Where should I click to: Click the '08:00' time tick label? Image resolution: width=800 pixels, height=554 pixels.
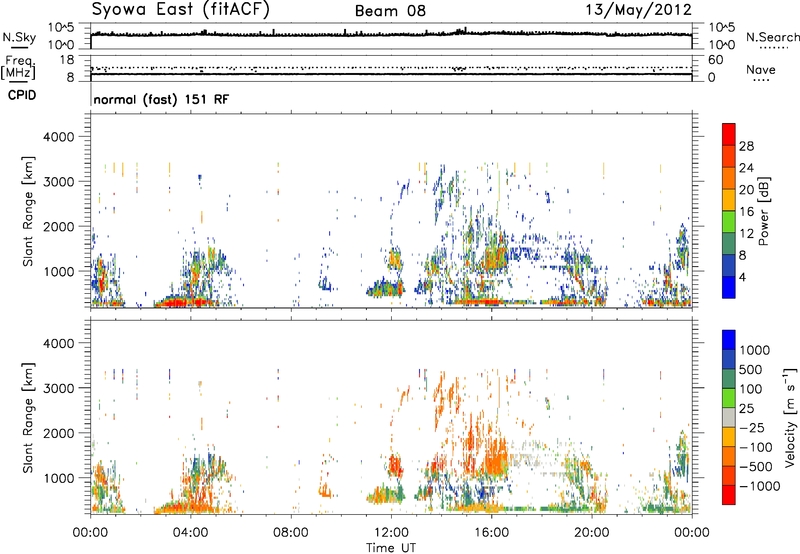(291, 533)
